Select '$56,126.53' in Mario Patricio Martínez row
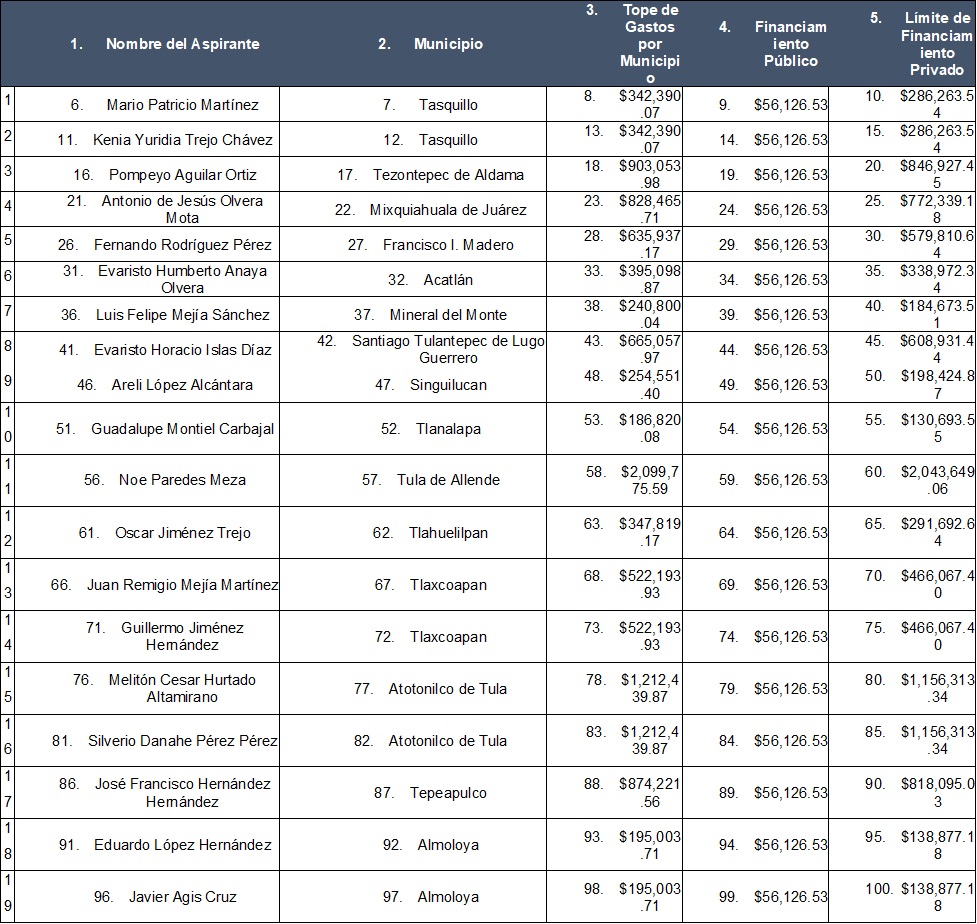The image size is (977, 924). [x=791, y=105]
